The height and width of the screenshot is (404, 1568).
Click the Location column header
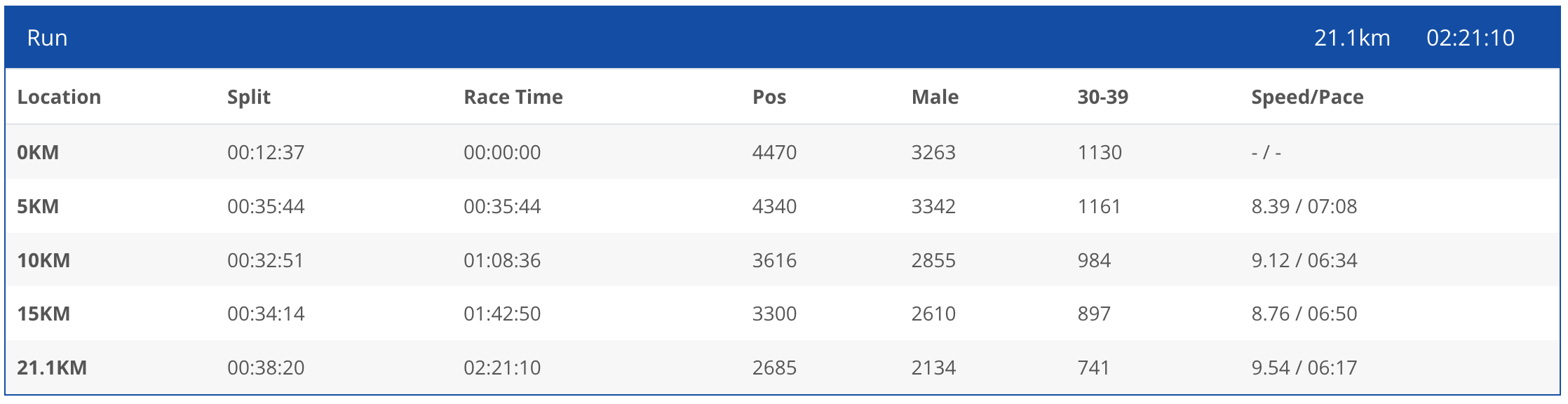pyautogui.click(x=59, y=97)
